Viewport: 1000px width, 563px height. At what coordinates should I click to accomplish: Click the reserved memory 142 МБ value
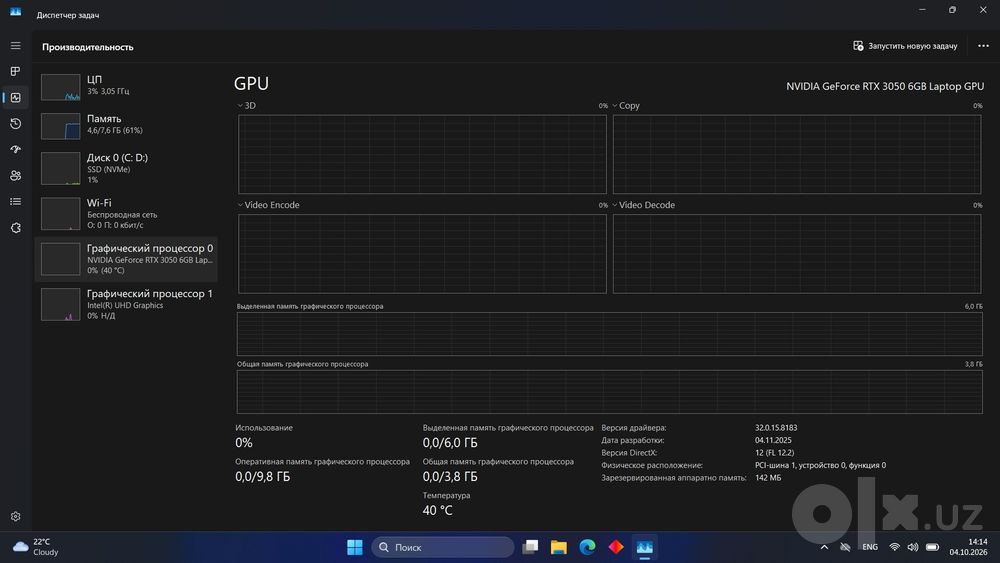(x=768, y=478)
